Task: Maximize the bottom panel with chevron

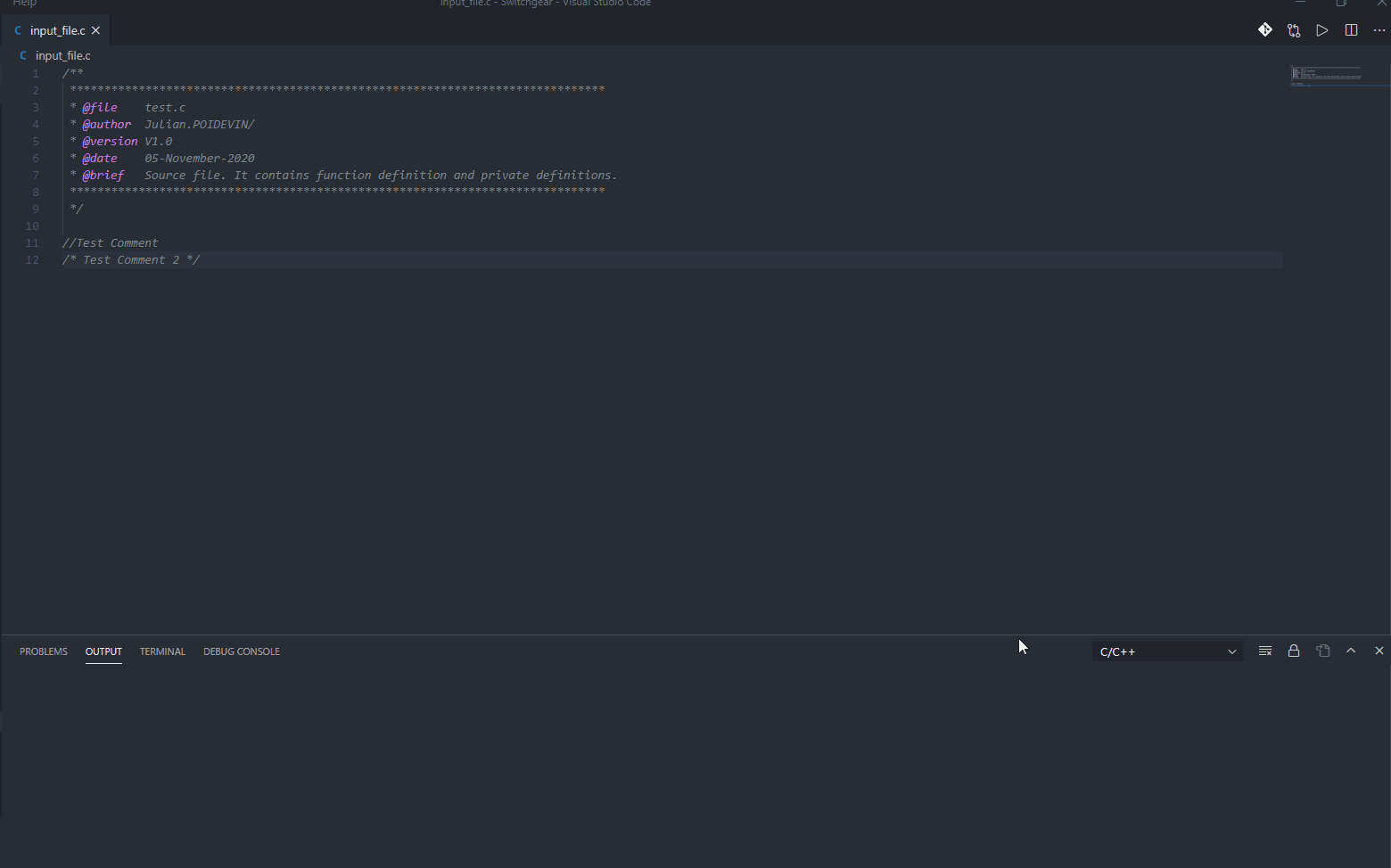Action: [1351, 651]
